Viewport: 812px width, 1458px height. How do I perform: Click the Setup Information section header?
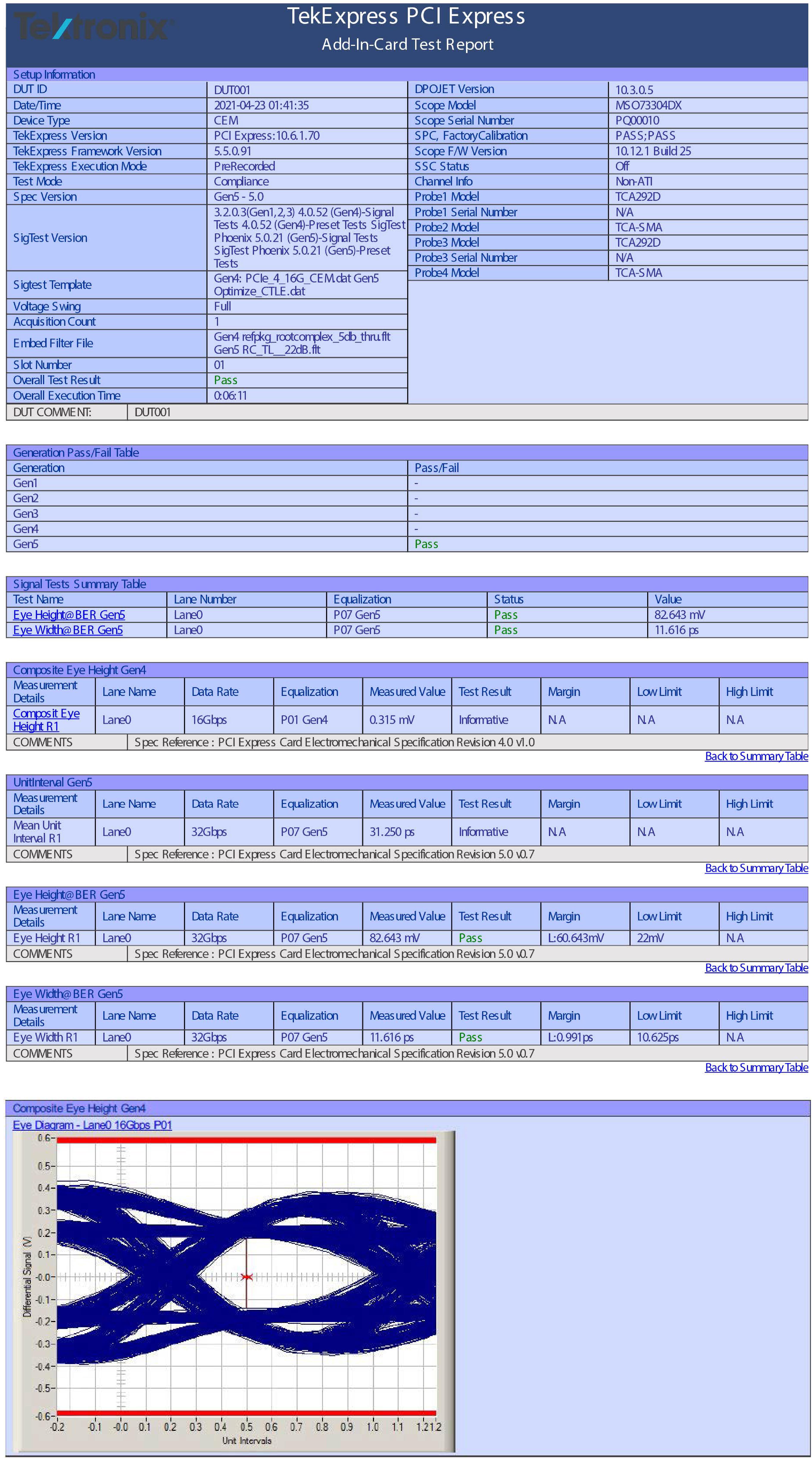coord(407,75)
